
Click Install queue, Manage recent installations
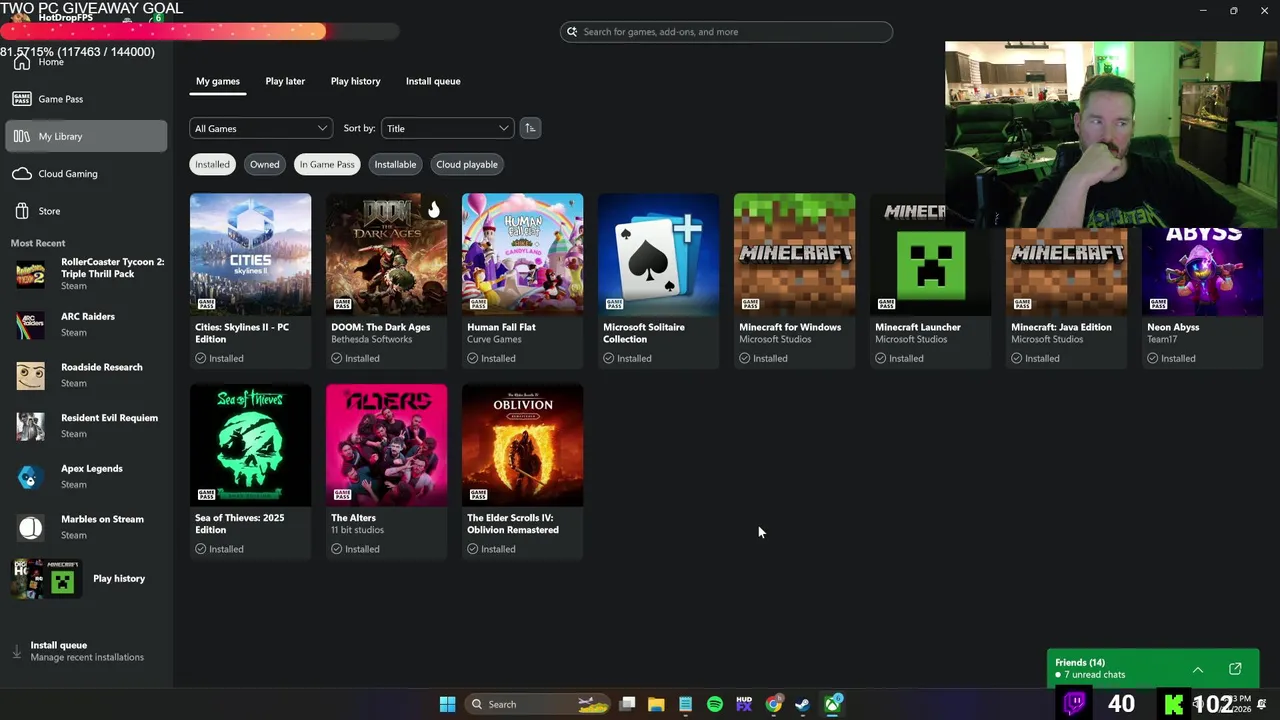[x=86, y=651]
